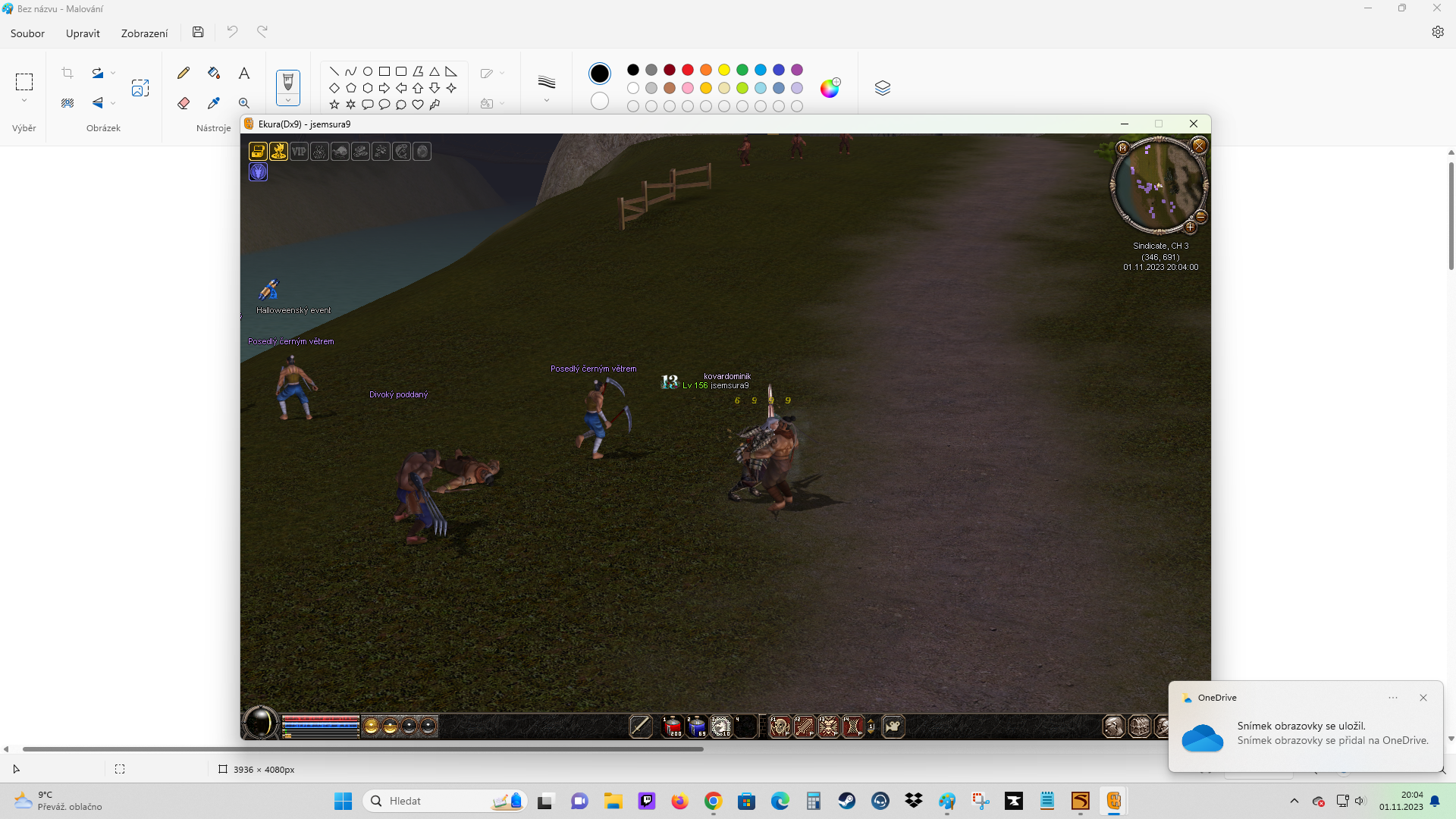Select the Magnifier zoom tool
The width and height of the screenshot is (1456, 819).
click(x=244, y=103)
